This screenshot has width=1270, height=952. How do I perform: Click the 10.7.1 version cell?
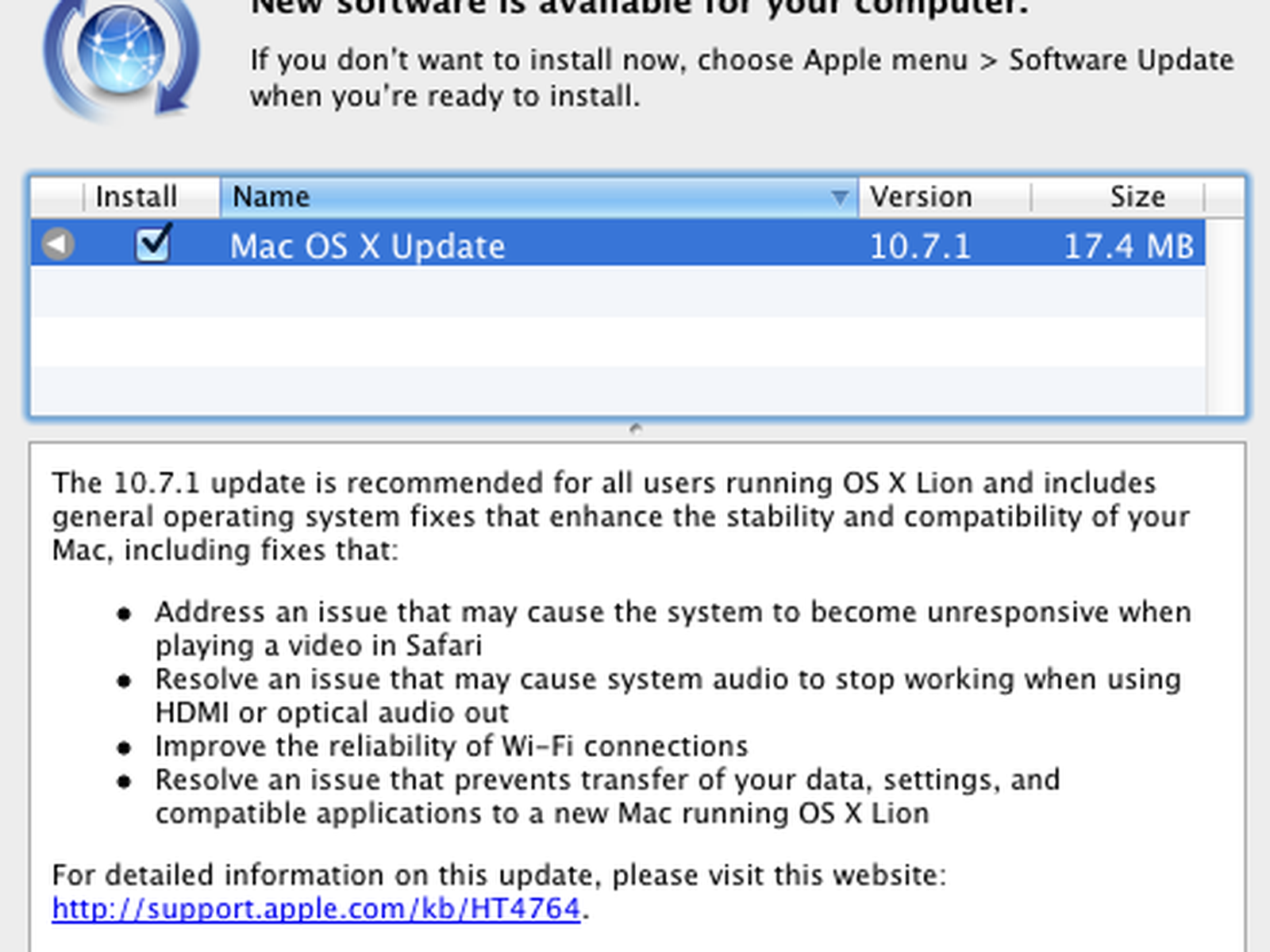click(920, 247)
